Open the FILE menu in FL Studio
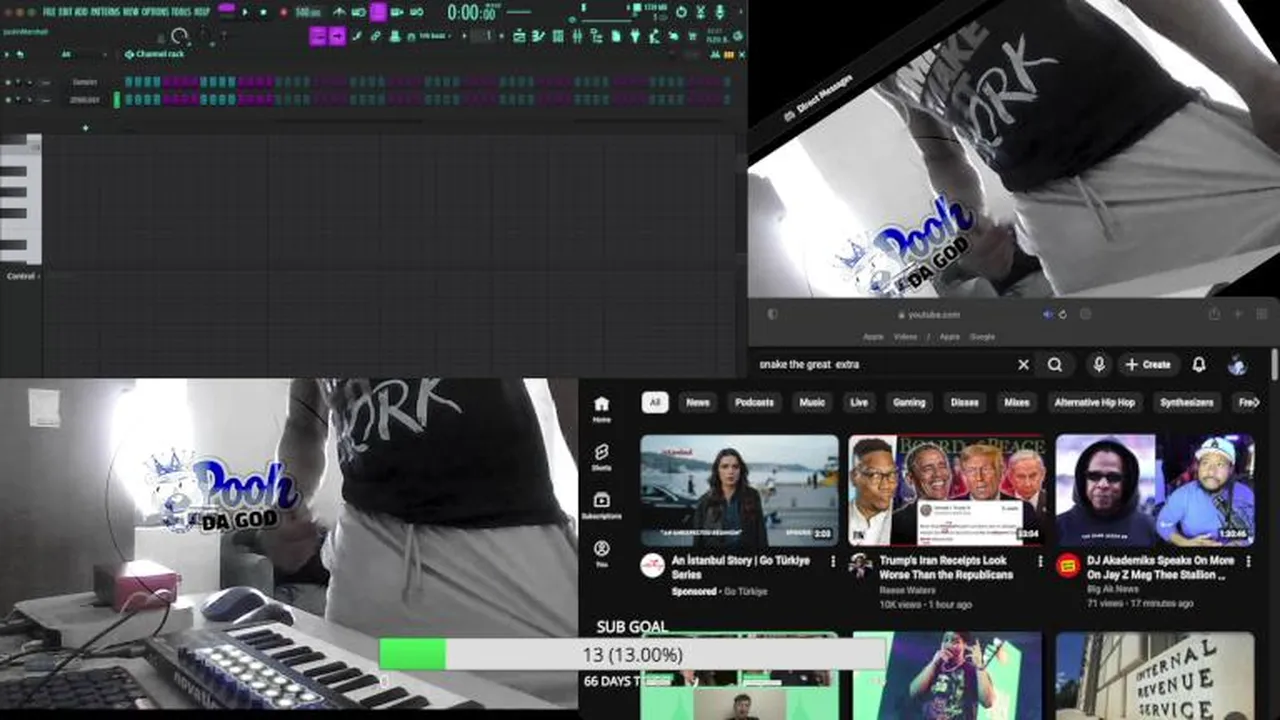1280x720 pixels. click(49, 12)
